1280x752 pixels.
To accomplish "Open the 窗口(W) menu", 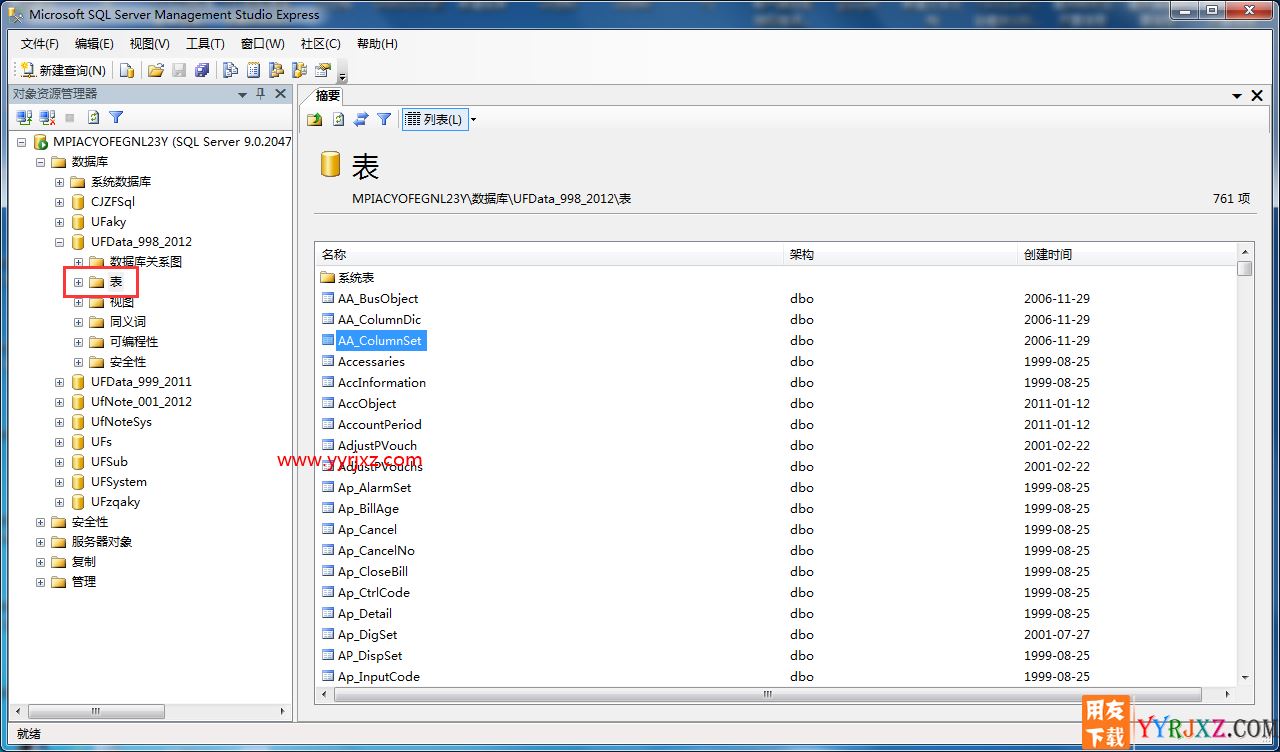I will 263,44.
